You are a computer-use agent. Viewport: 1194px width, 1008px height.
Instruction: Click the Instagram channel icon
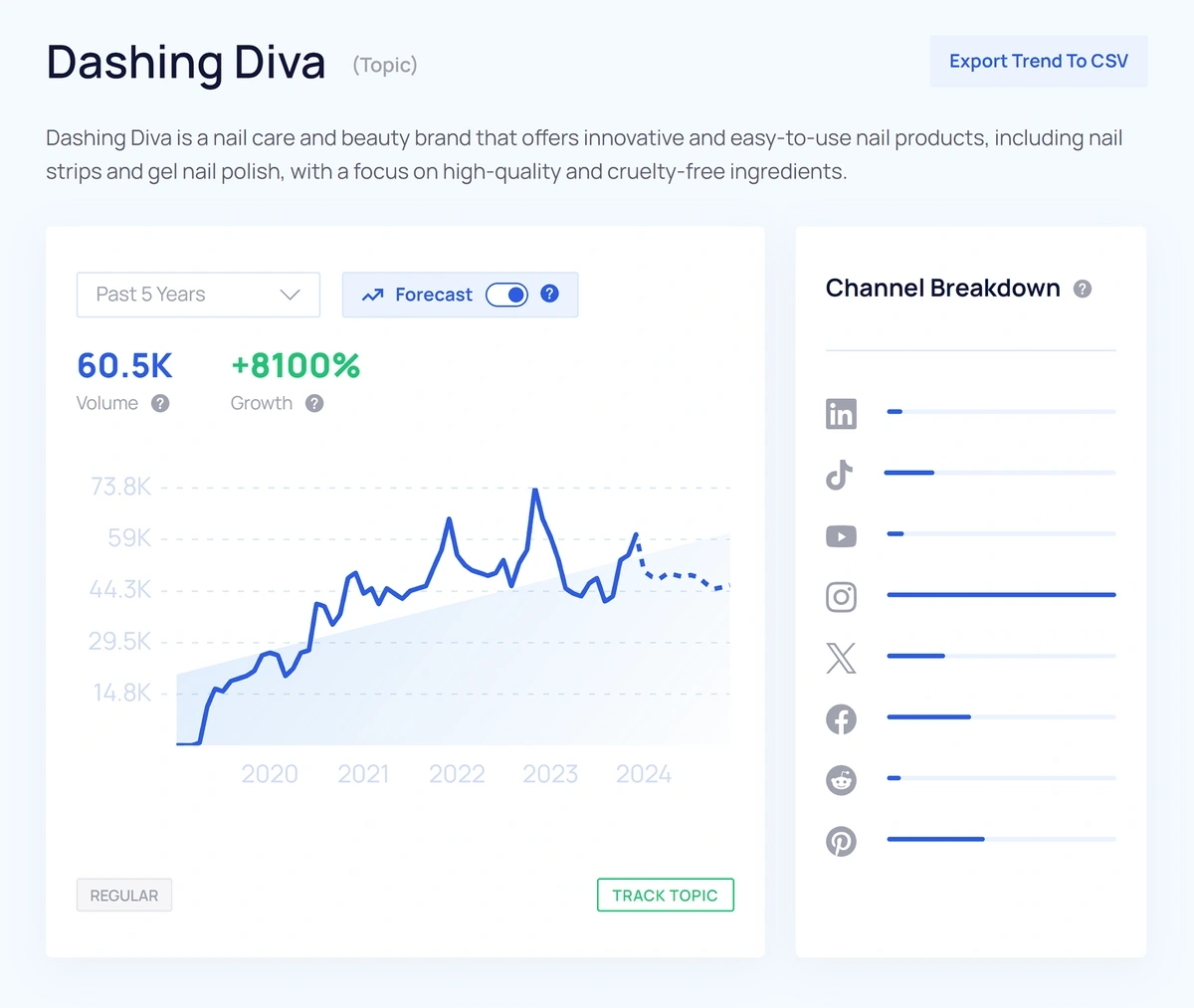[841, 597]
